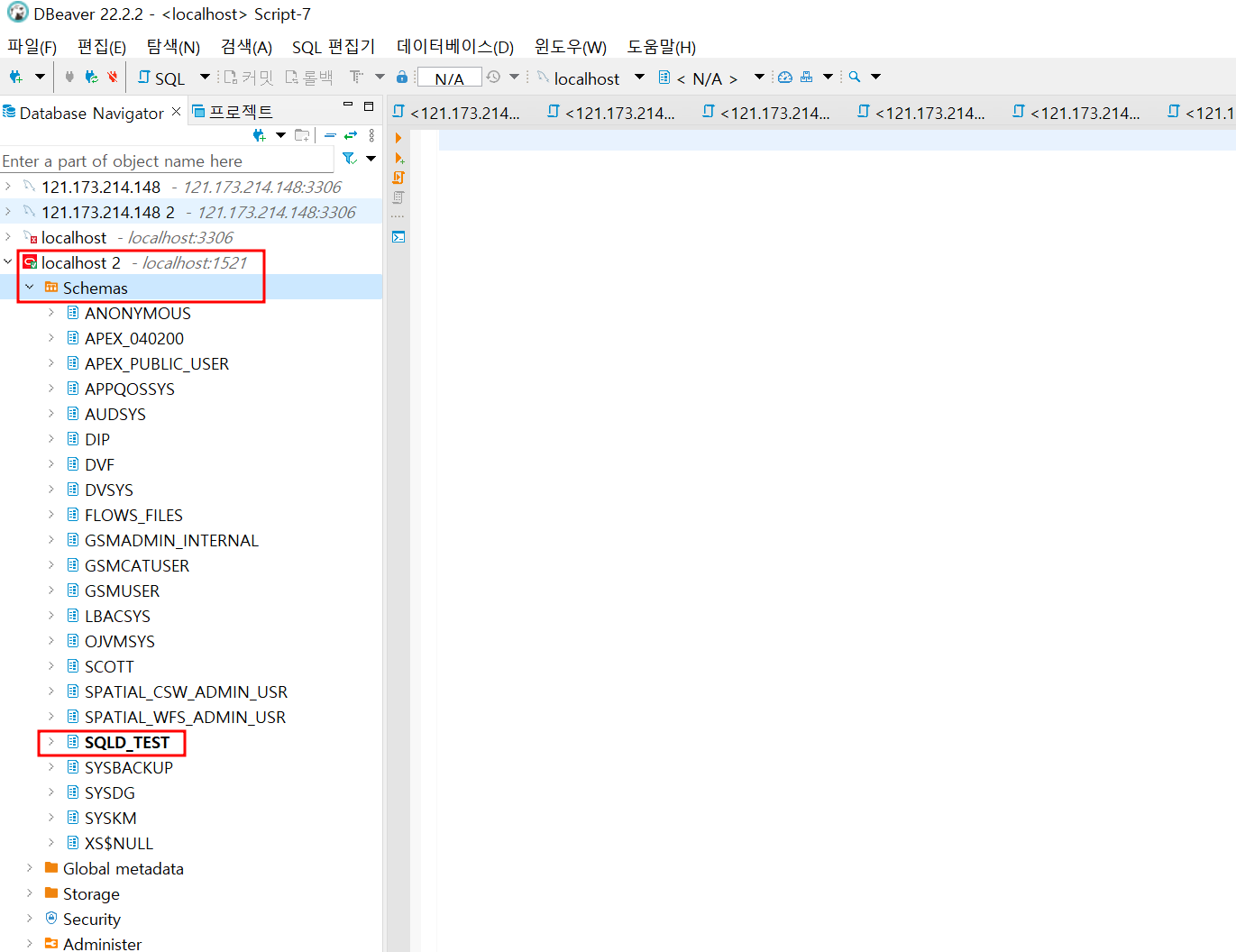Click the transaction log clock icon
This screenshot has height=952, width=1236.
[493, 78]
